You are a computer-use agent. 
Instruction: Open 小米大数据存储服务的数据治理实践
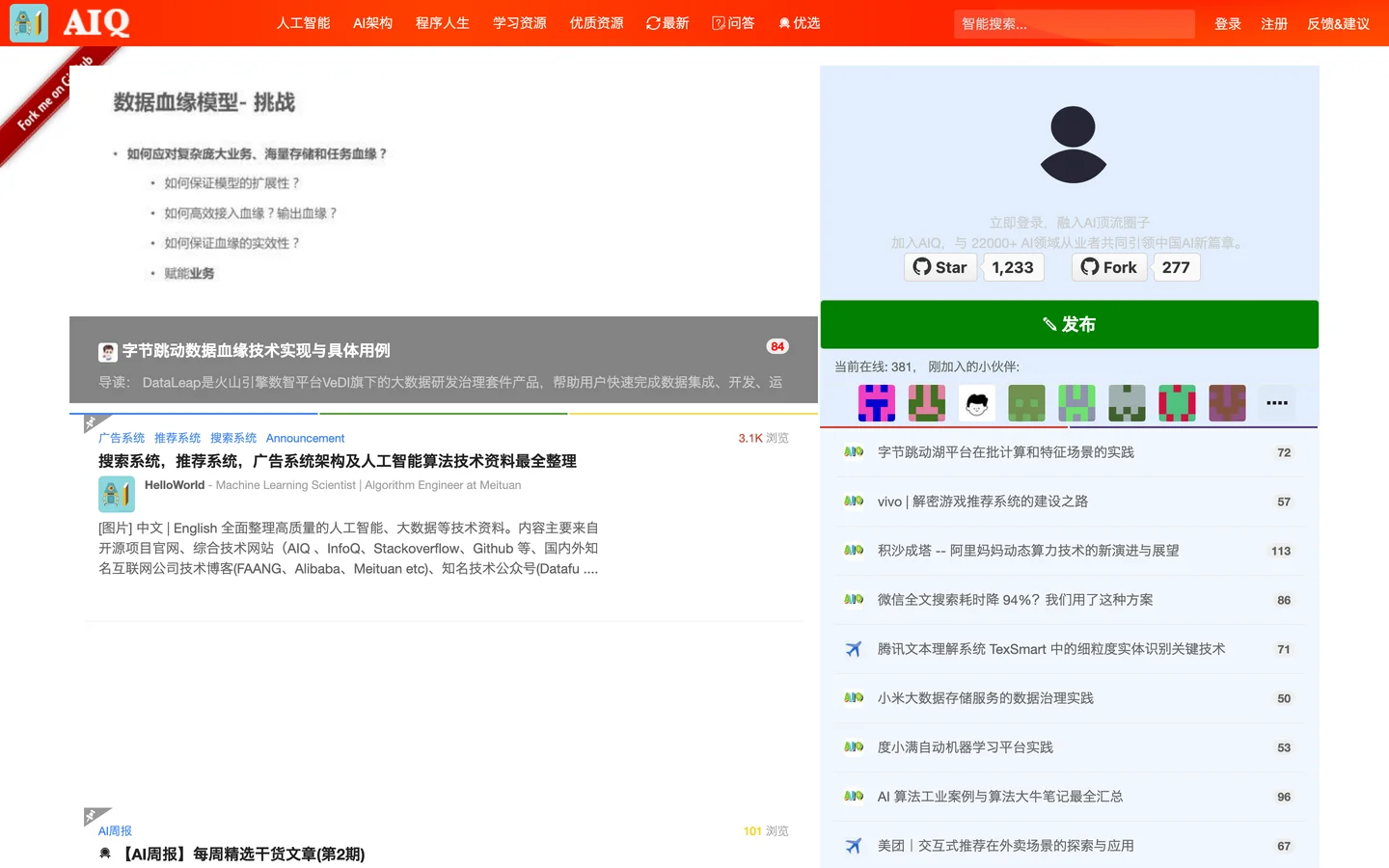986,698
